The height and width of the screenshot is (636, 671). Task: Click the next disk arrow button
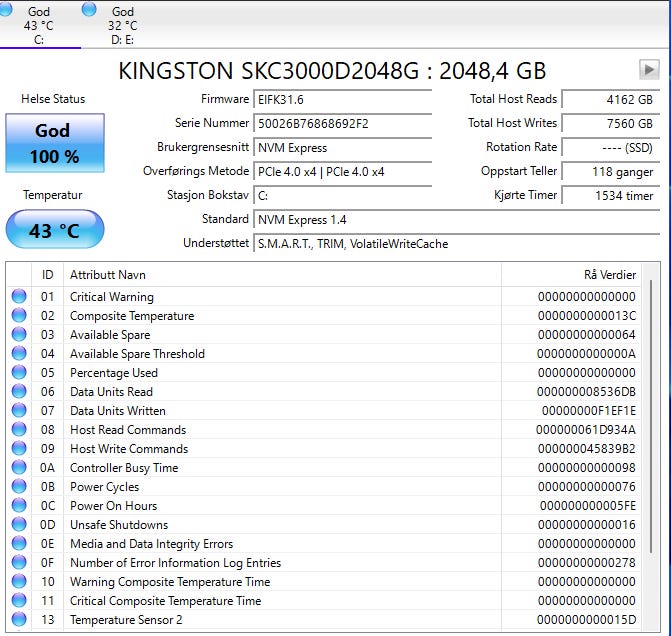(x=649, y=69)
